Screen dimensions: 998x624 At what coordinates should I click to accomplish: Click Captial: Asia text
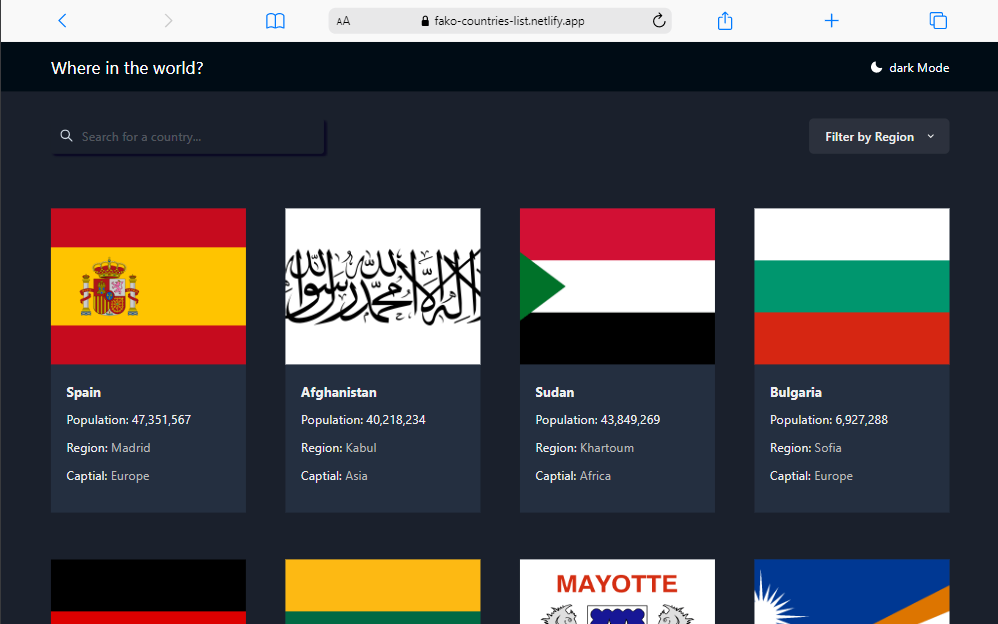click(334, 476)
